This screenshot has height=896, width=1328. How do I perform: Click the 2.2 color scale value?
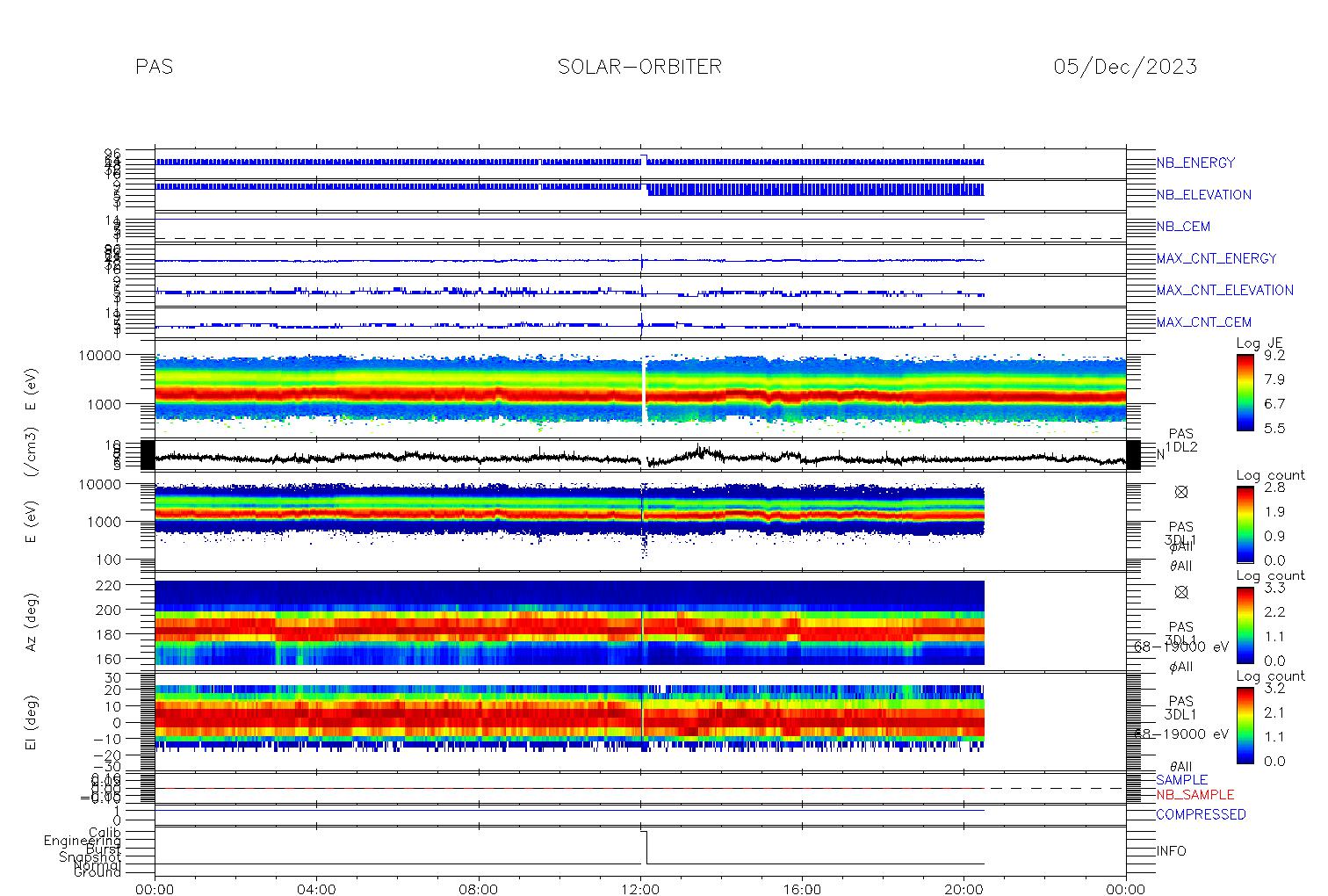tap(1274, 612)
